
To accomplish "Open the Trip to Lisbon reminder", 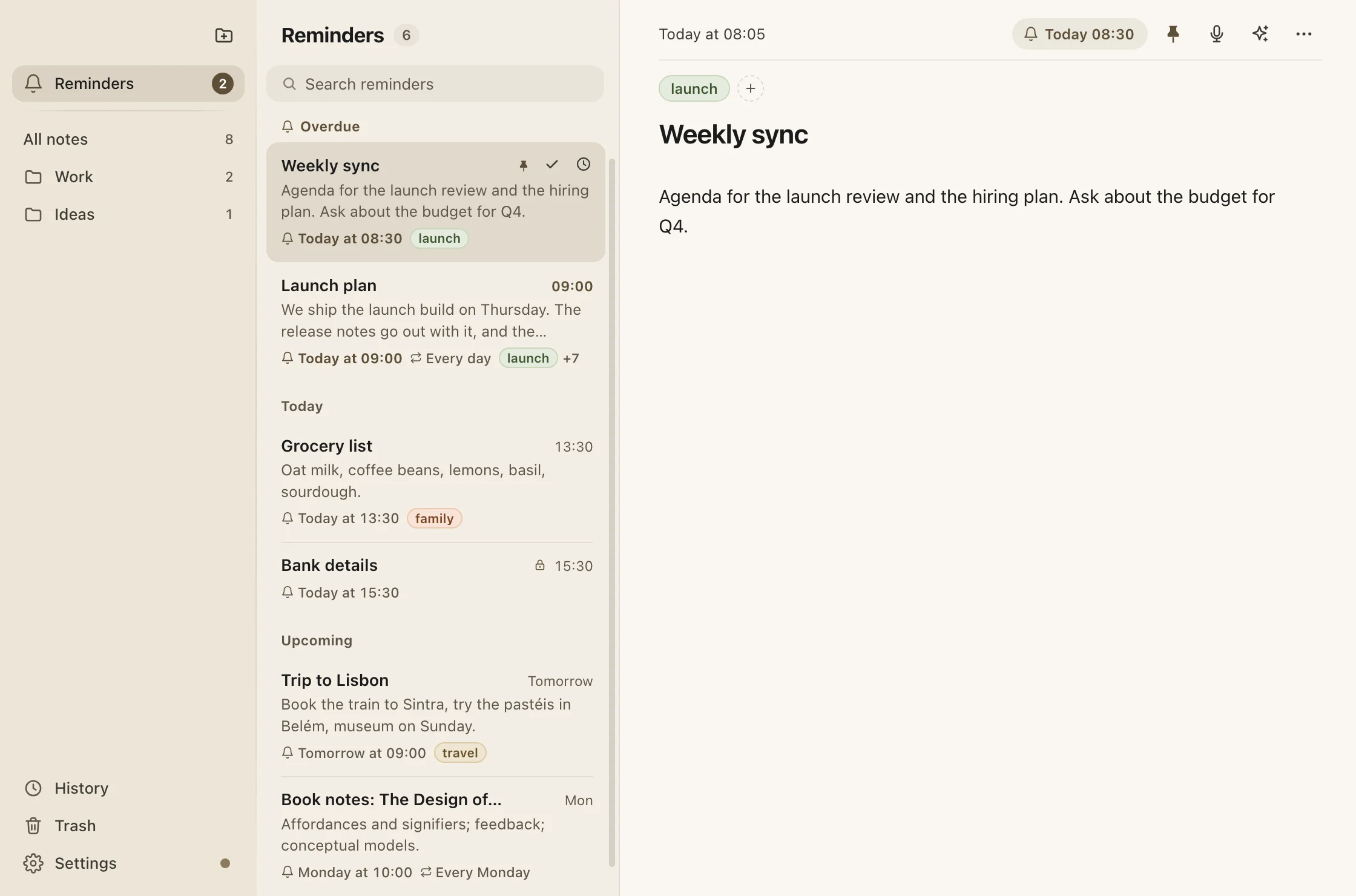I will click(436, 716).
